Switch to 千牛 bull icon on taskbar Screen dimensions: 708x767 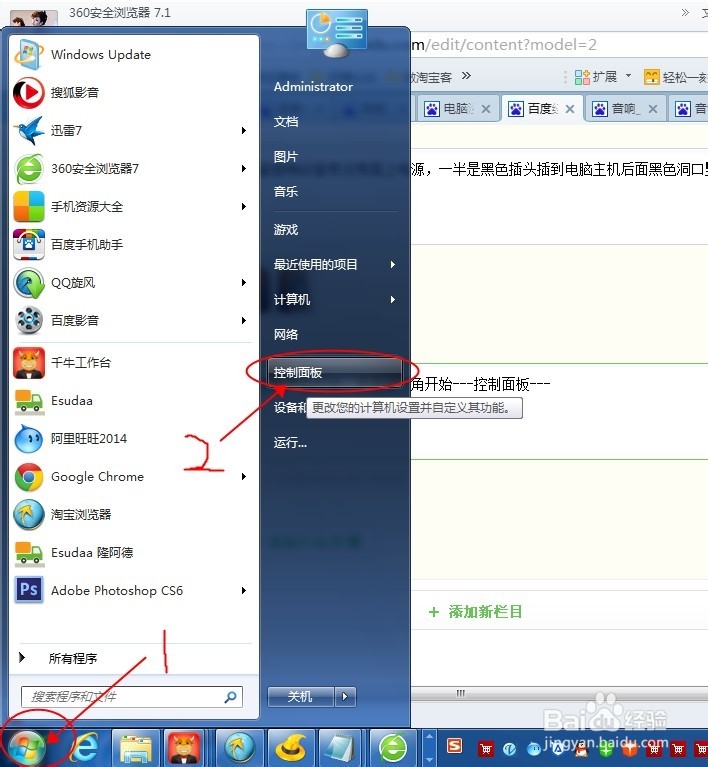[184, 747]
